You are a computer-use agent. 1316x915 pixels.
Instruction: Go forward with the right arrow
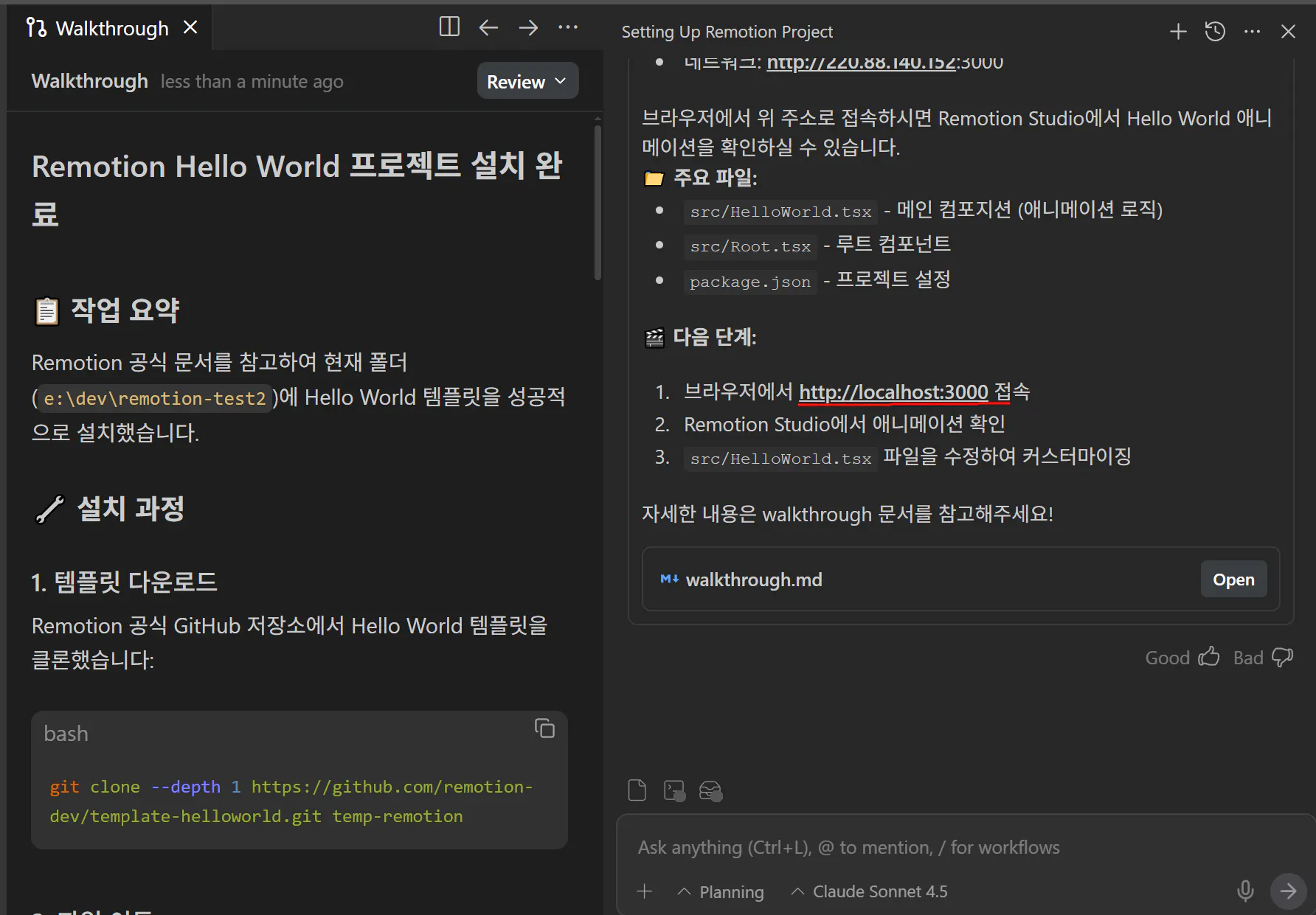[x=528, y=27]
